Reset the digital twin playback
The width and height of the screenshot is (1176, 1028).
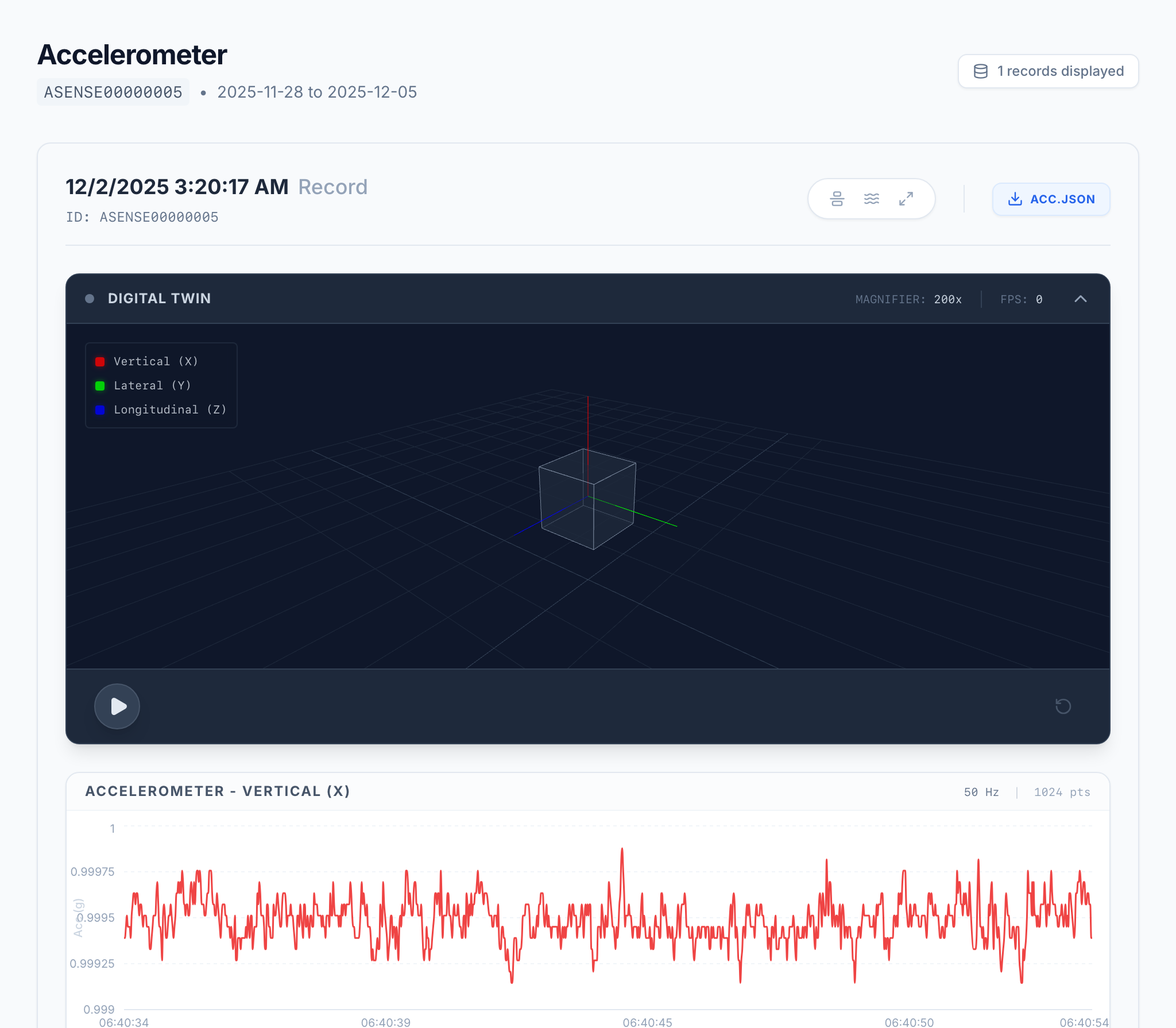1063,706
